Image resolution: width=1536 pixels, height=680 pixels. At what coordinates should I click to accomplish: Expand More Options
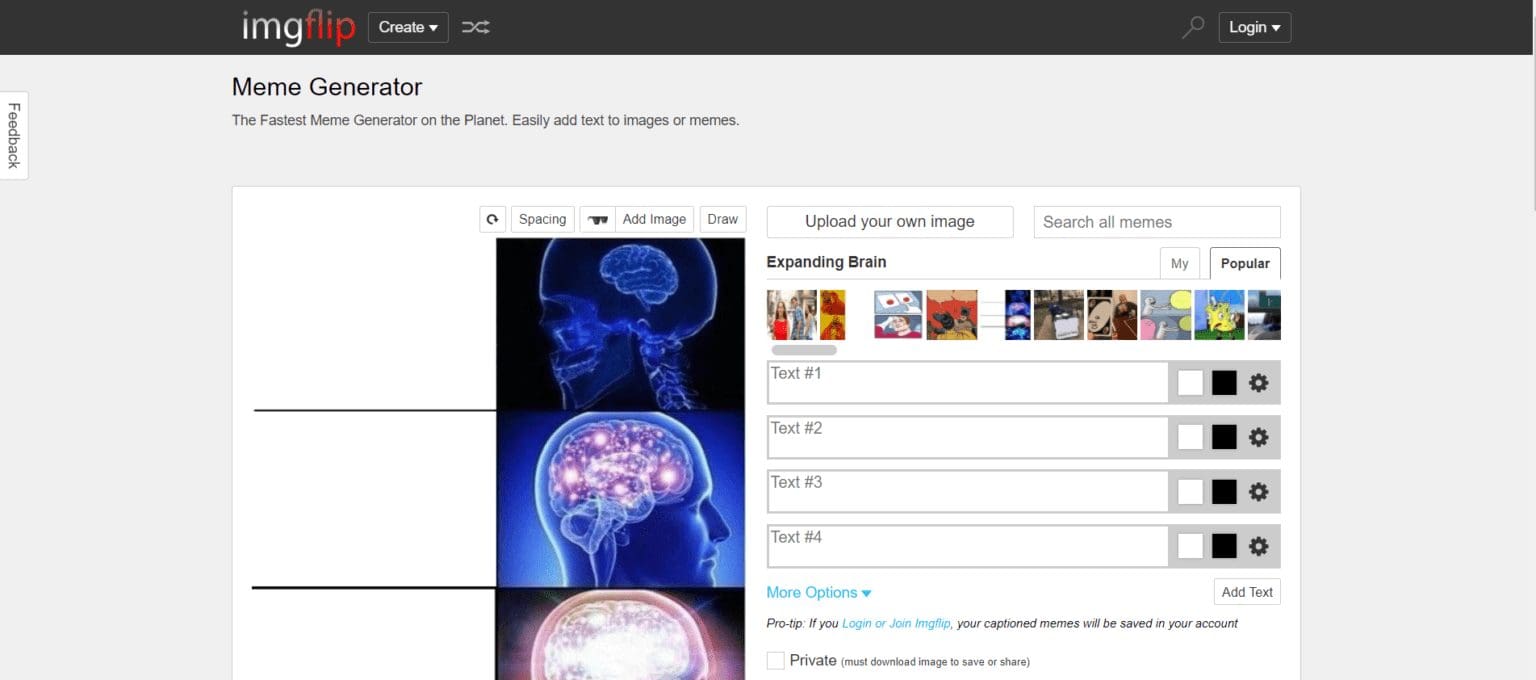[x=818, y=593]
